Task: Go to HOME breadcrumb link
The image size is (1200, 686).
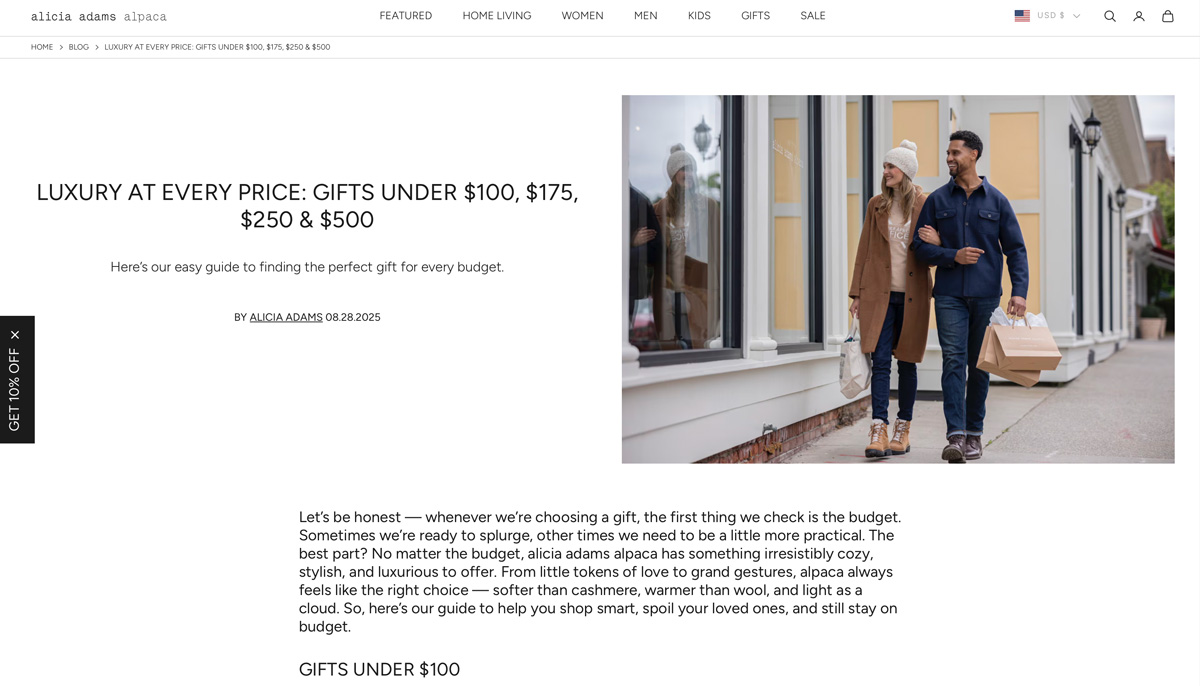Action: tap(42, 47)
